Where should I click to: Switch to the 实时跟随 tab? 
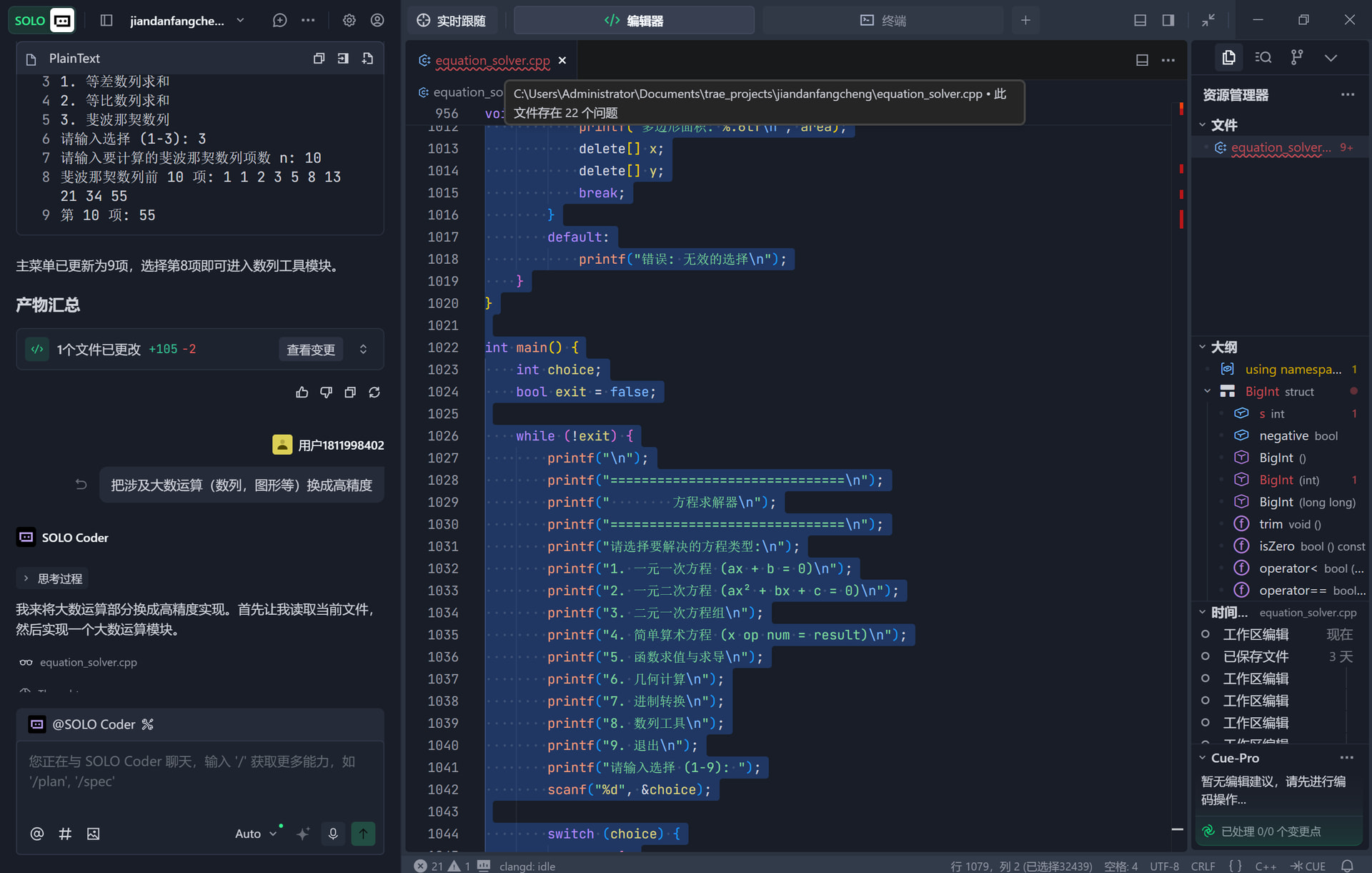coord(452,20)
